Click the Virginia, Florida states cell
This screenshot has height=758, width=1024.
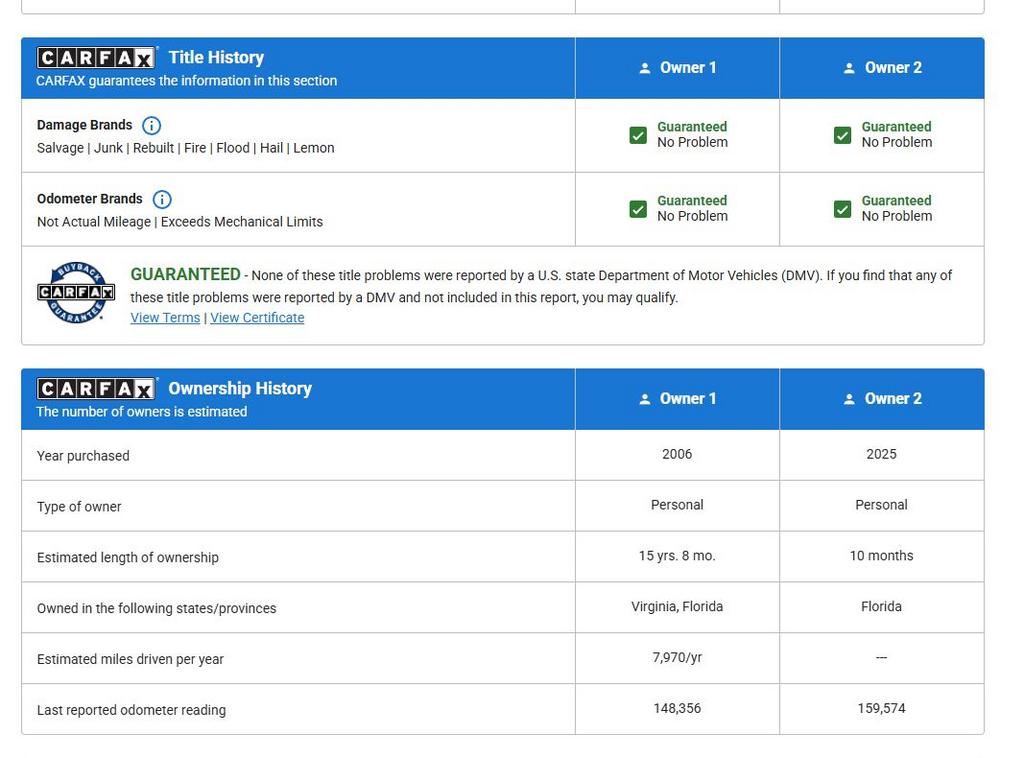tap(677, 607)
